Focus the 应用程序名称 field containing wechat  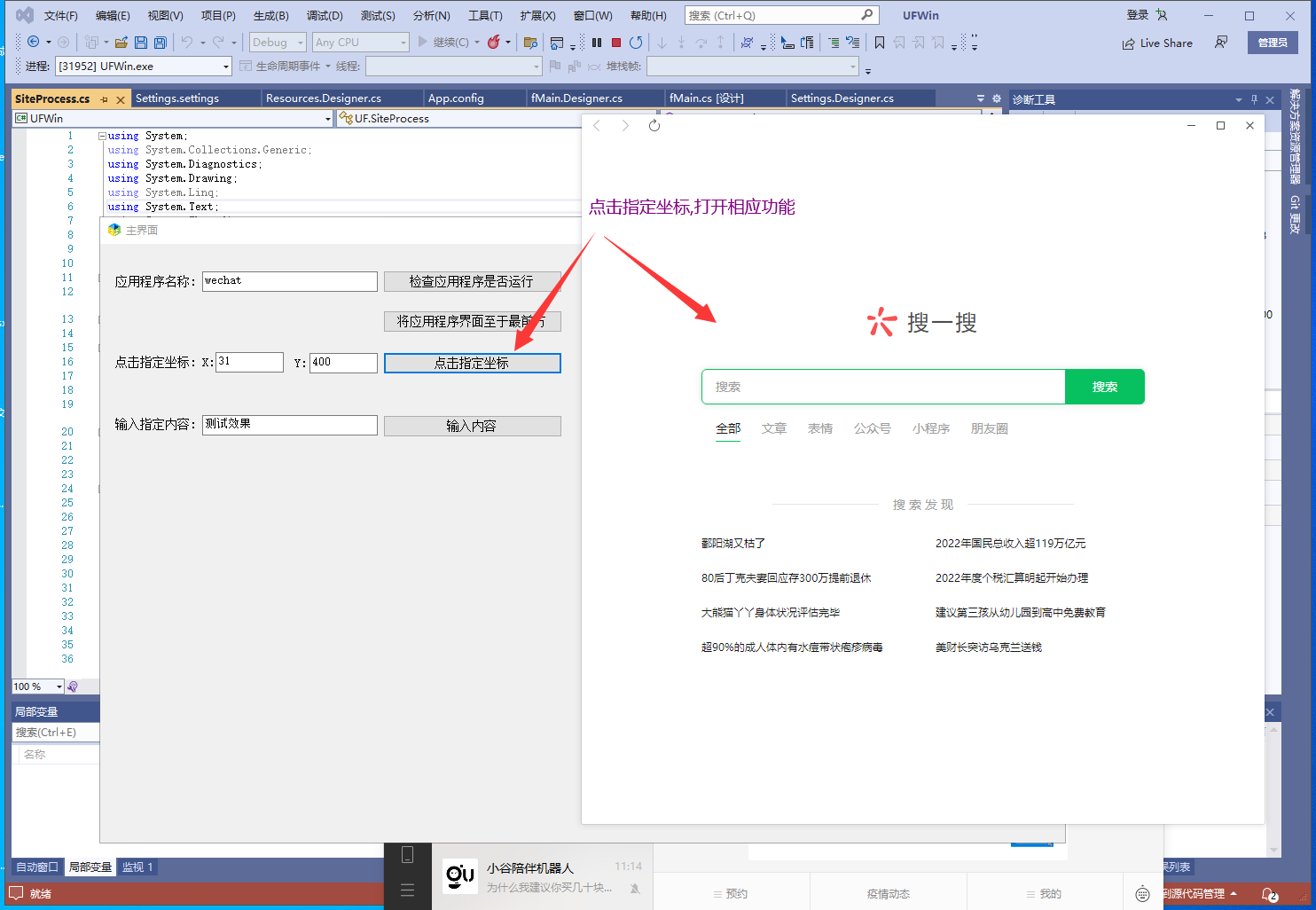point(290,281)
